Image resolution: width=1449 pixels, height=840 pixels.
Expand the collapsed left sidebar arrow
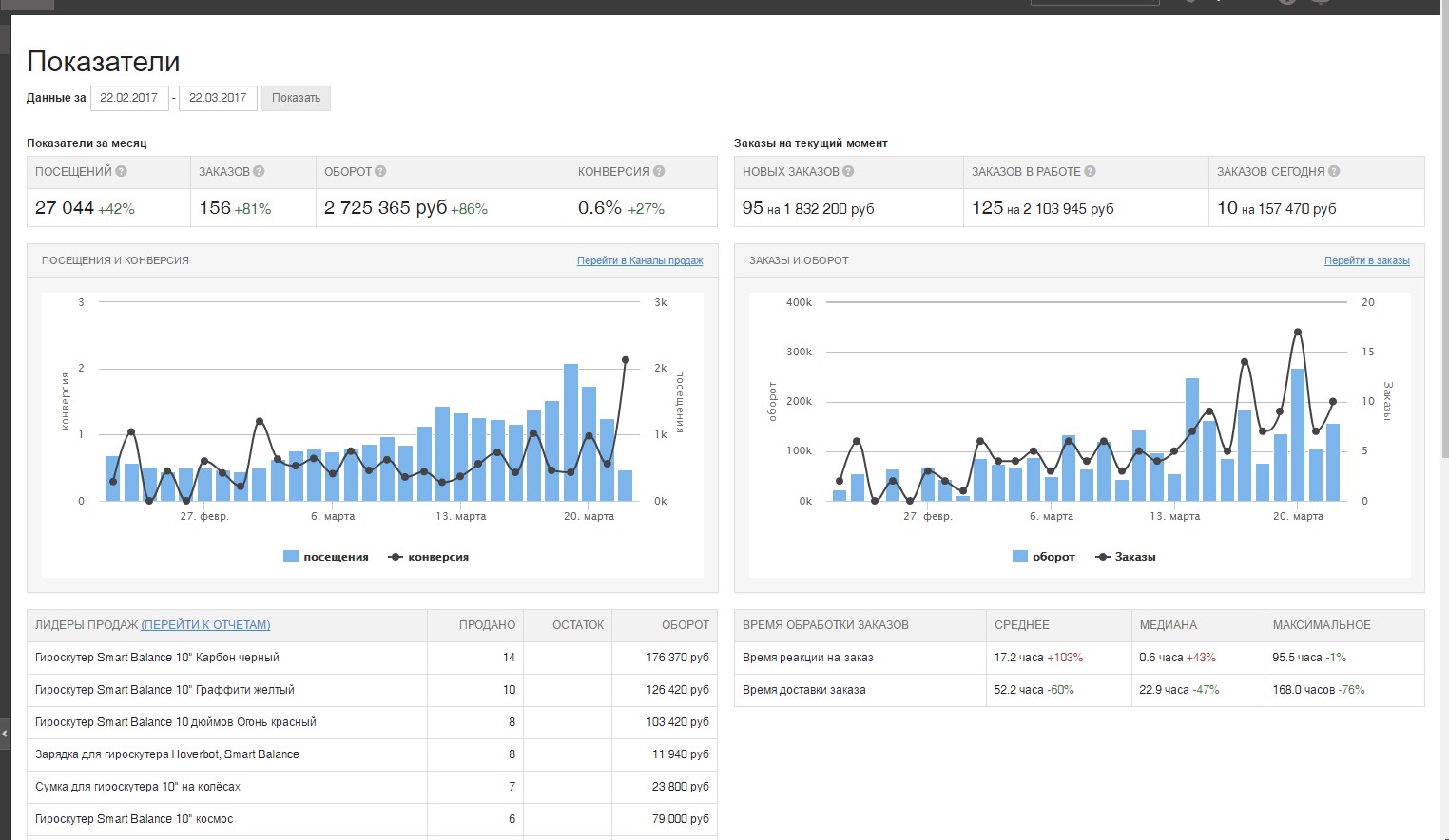pyautogui.click(x=5, y=734)
